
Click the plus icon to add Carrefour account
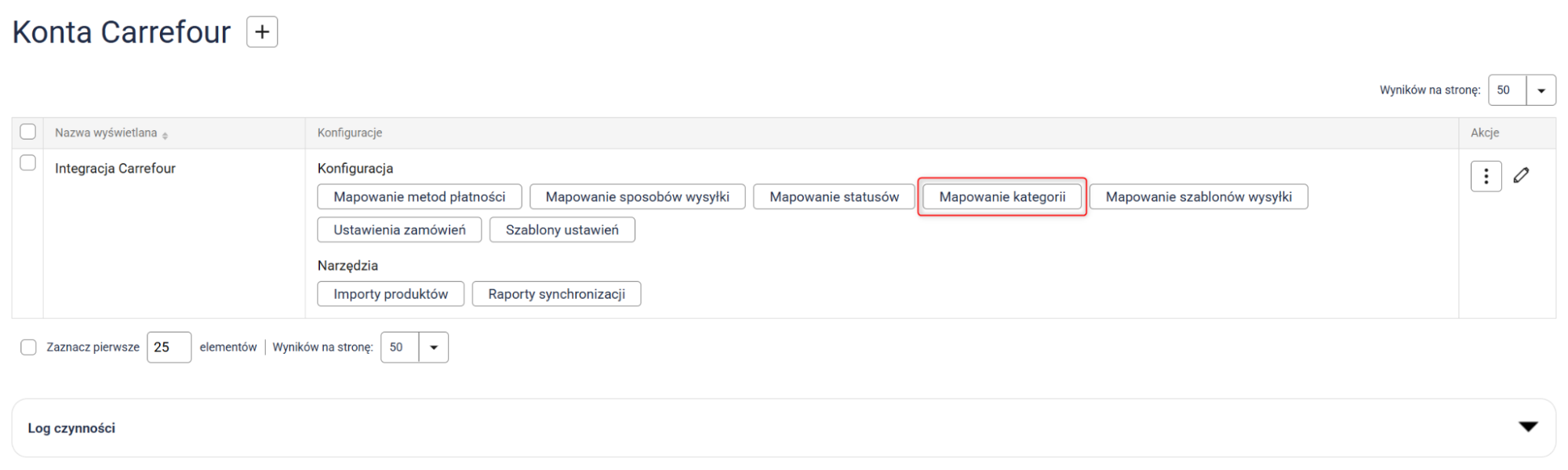coord(262,32)
